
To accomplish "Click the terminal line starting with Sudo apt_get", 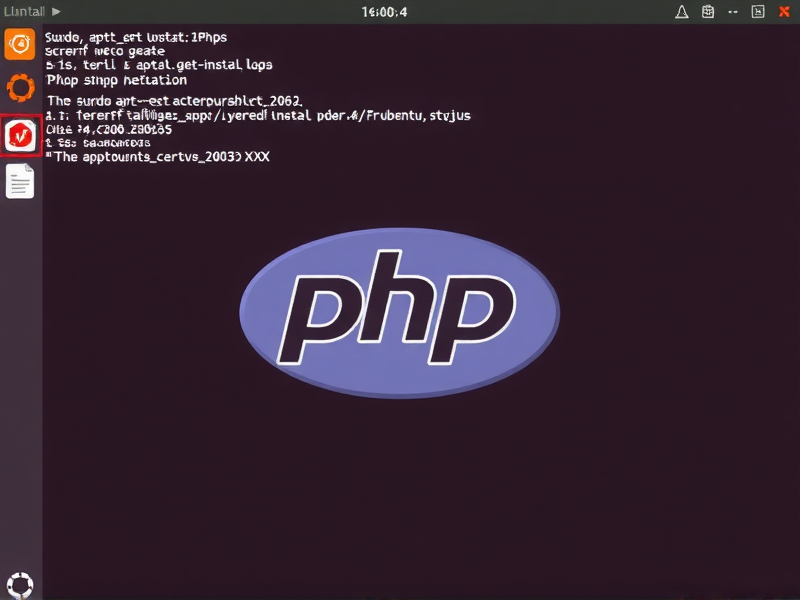I will [135, 36].
